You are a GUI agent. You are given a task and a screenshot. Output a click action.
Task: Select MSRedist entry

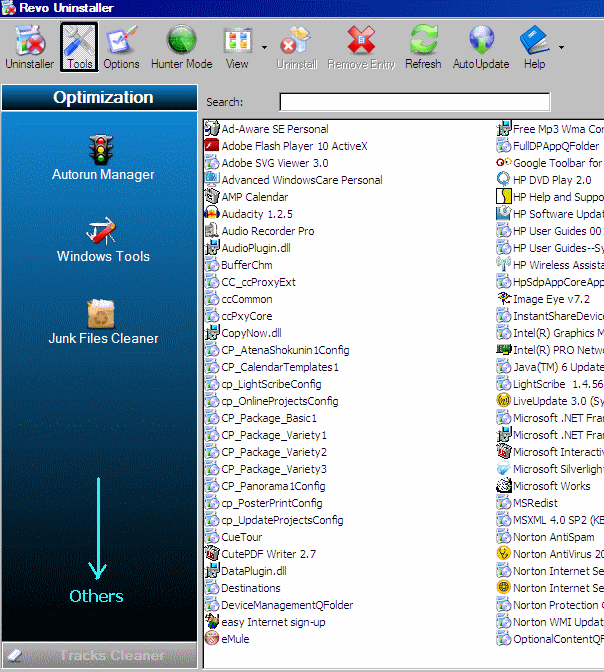click(527, 503)
